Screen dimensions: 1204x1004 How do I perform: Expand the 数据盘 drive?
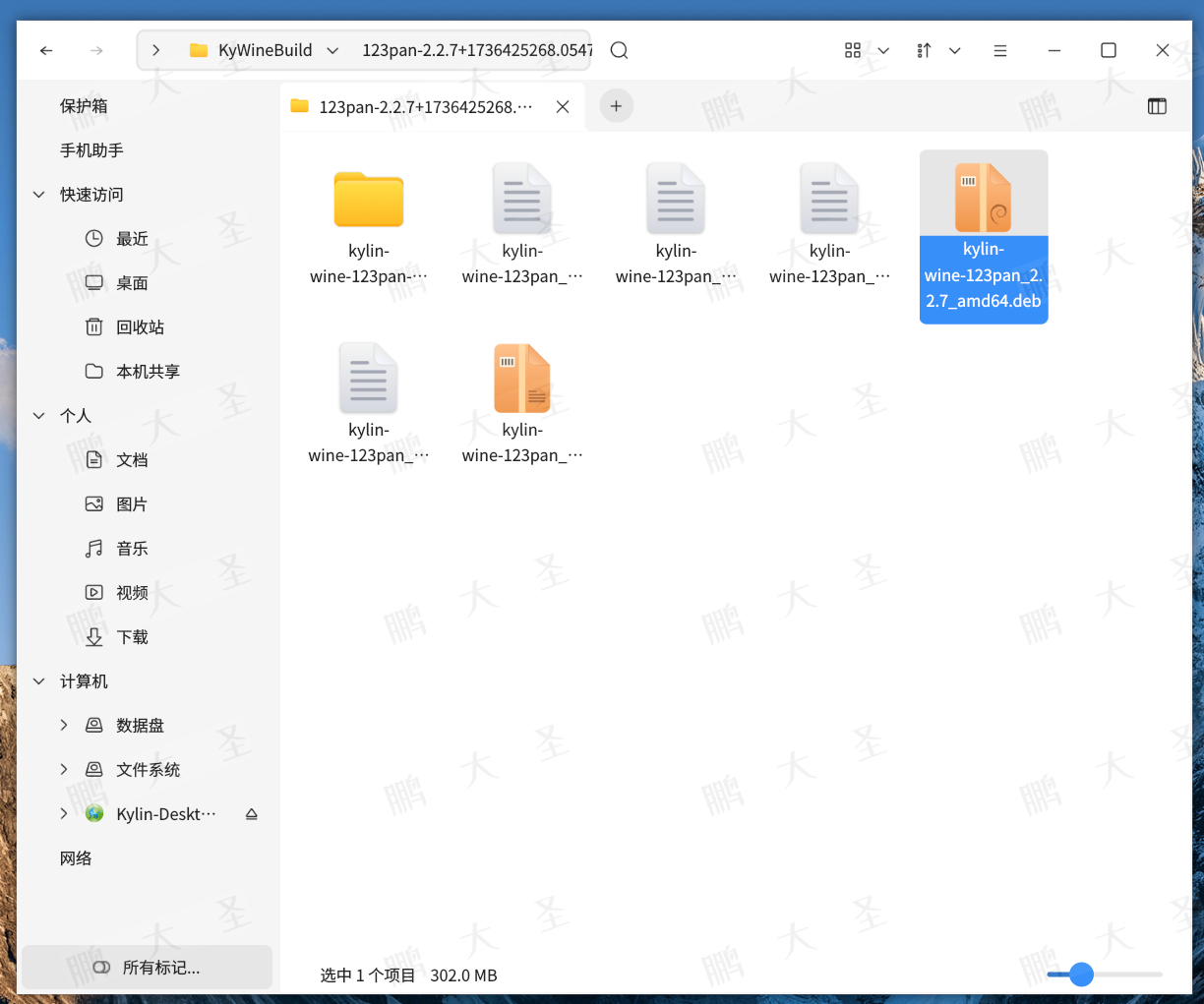64,725
